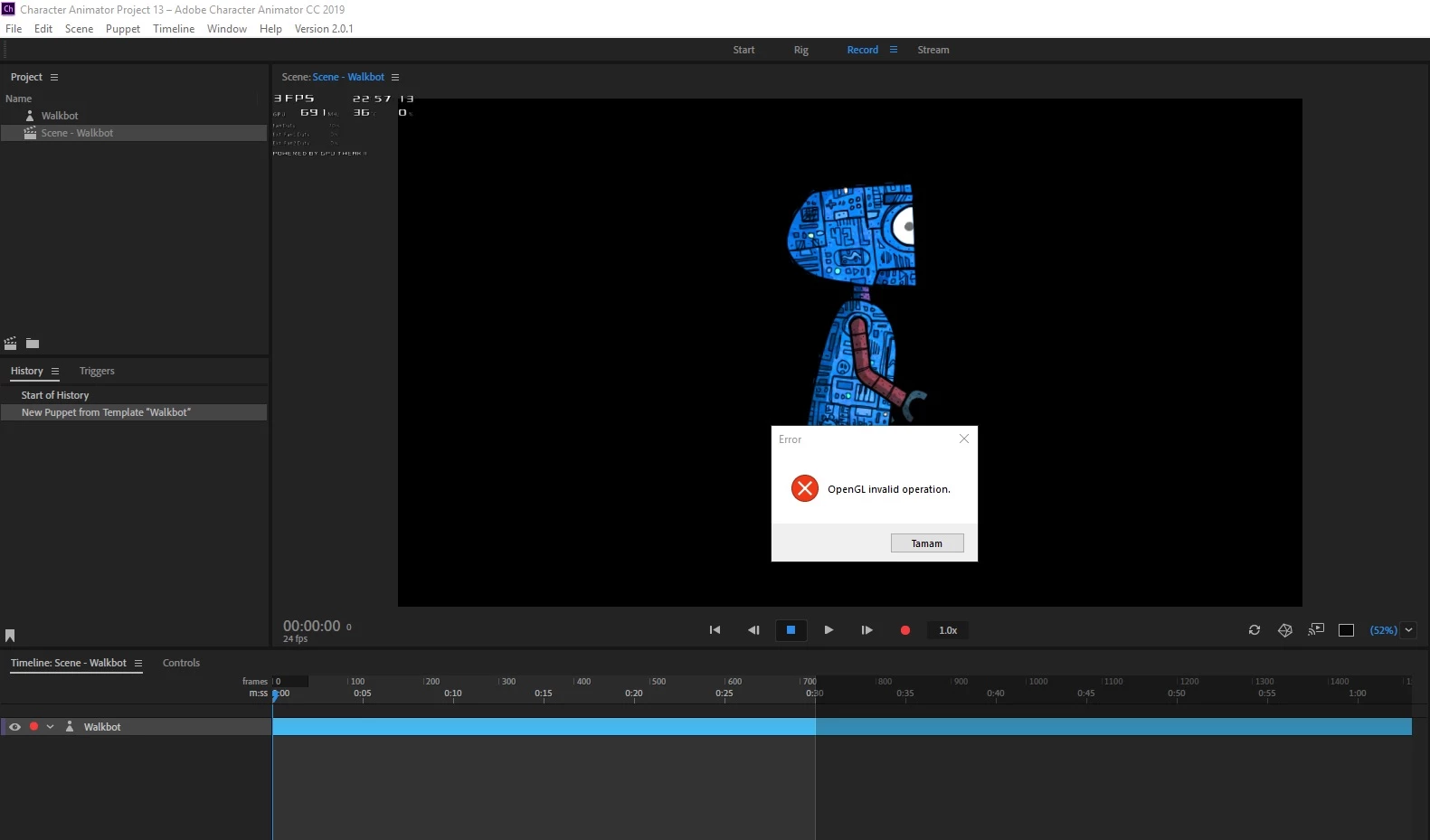Click the Character Animator app icon in title bar
This screenshot has height=840, width=1430.
8,9
